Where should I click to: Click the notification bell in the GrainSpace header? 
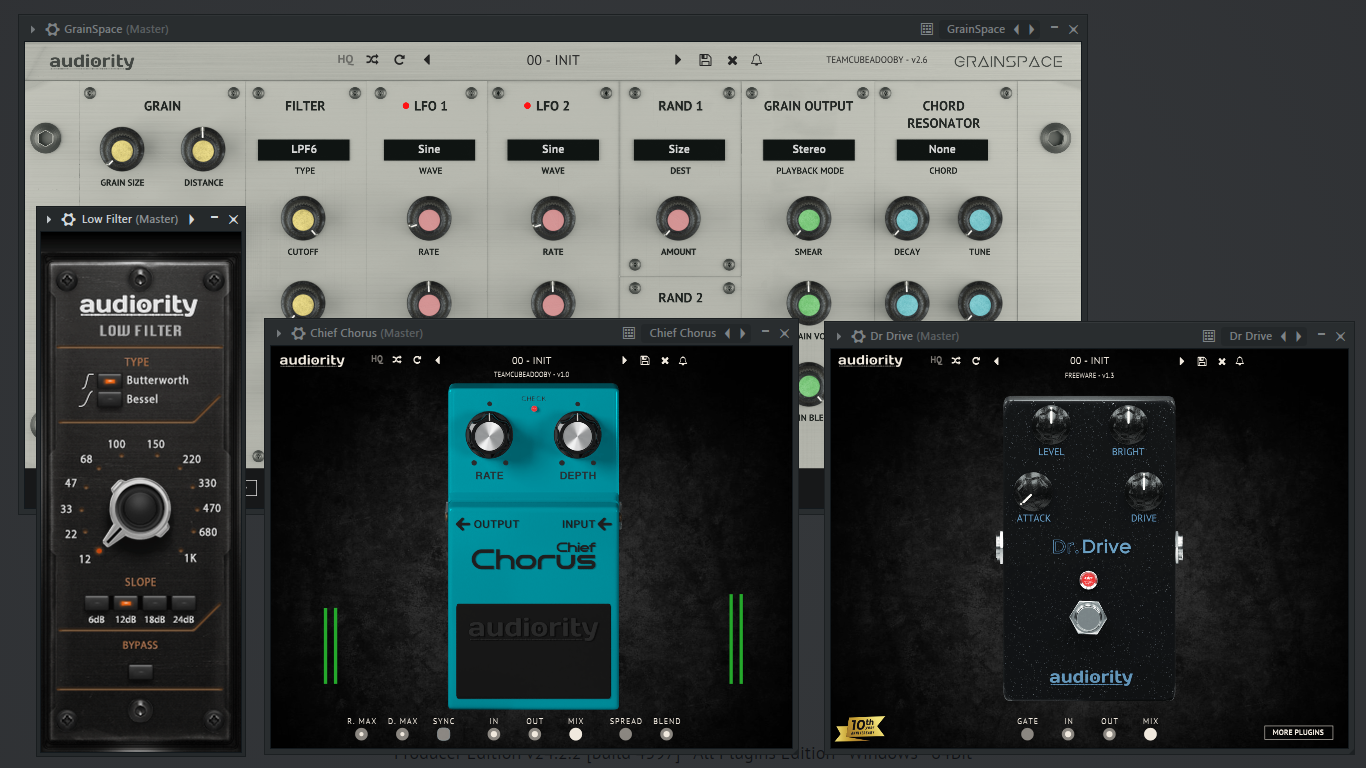[757, 60]
